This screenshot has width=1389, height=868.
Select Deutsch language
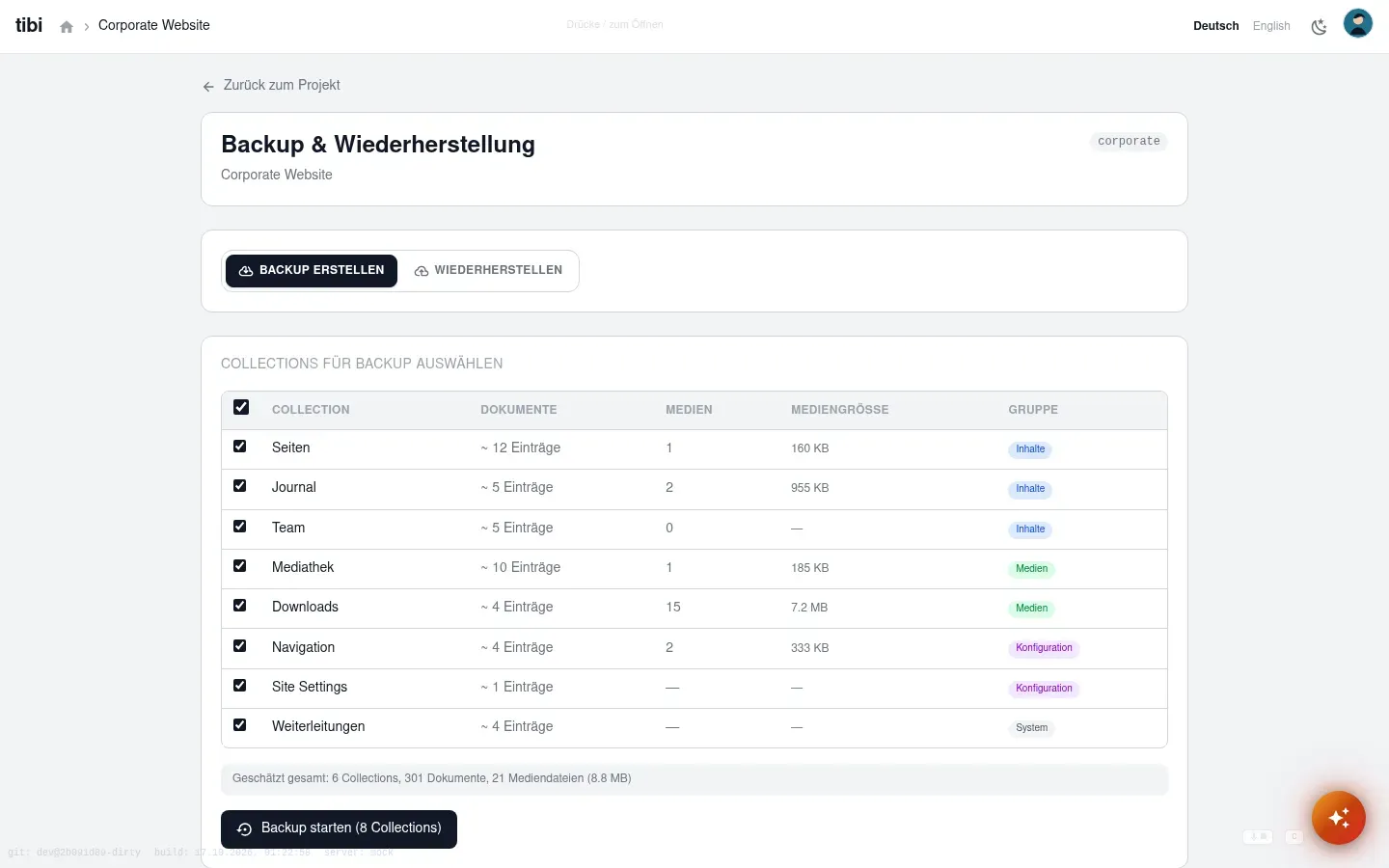(x=1216, y=26)
